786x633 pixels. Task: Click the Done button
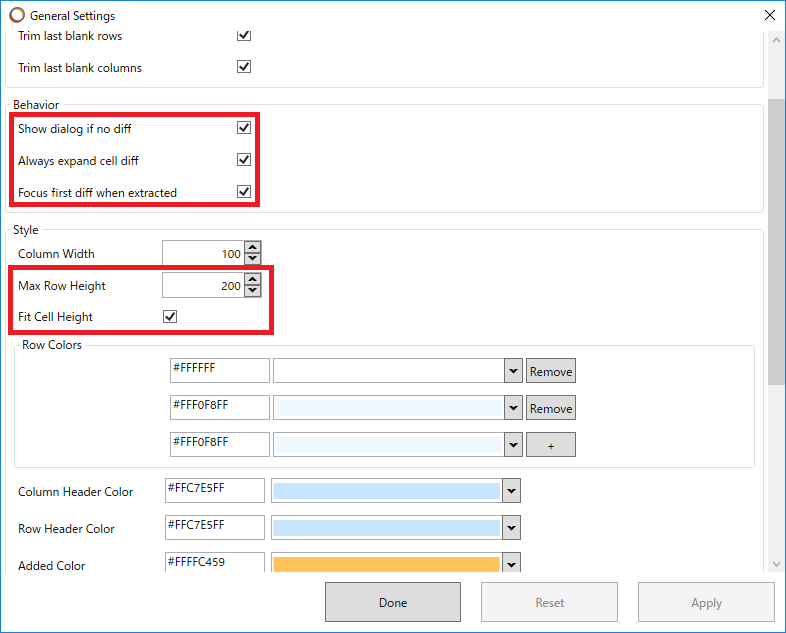pyautogui.click(x=393, y=602)
